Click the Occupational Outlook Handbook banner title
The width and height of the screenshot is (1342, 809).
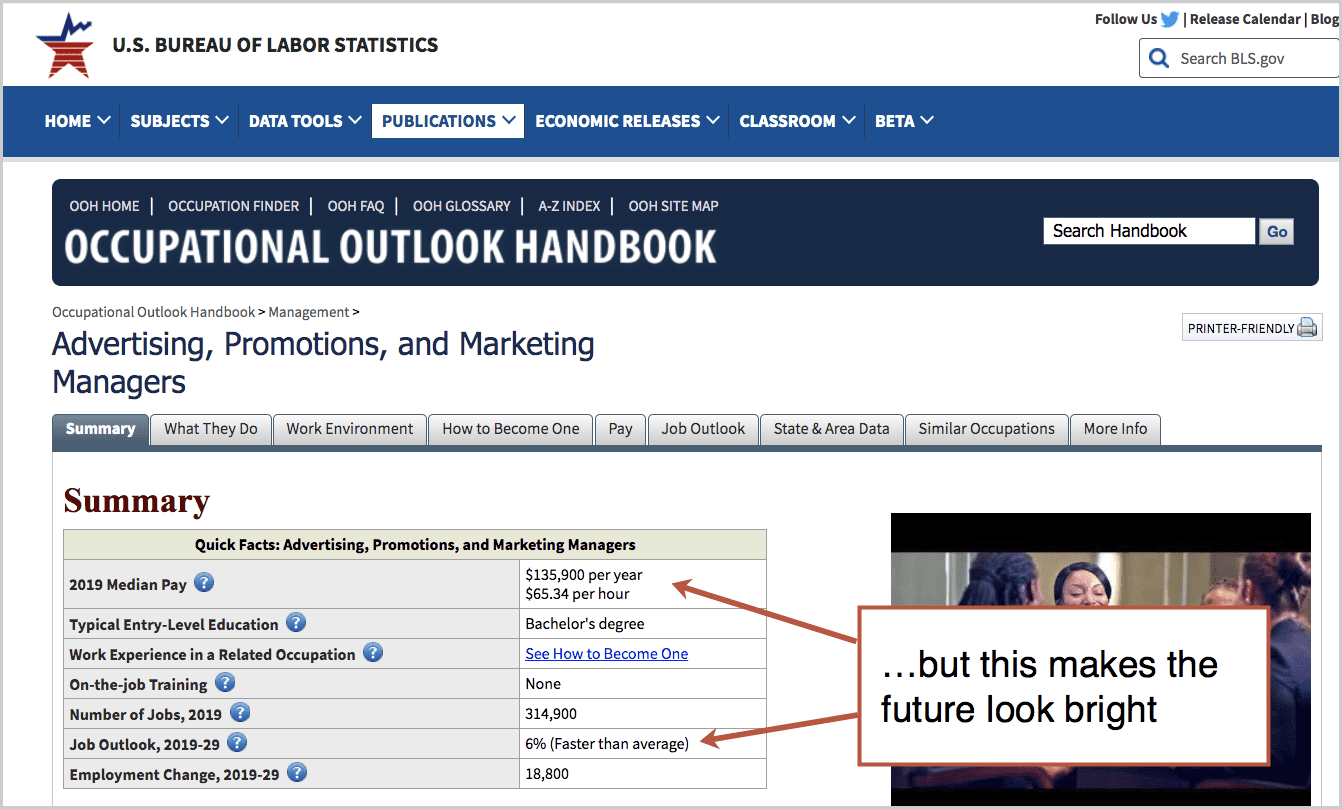click(x=391, y=246)
